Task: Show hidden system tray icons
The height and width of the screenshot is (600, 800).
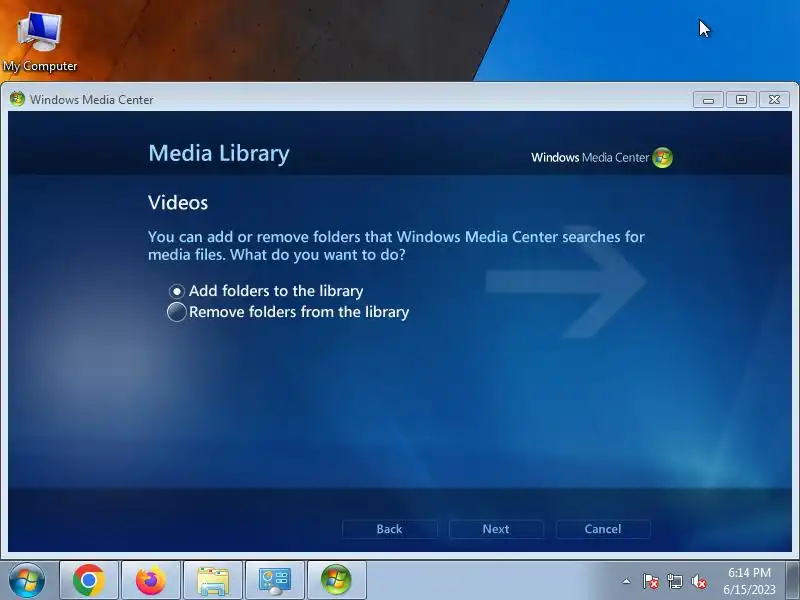Action: pos(627,581)
